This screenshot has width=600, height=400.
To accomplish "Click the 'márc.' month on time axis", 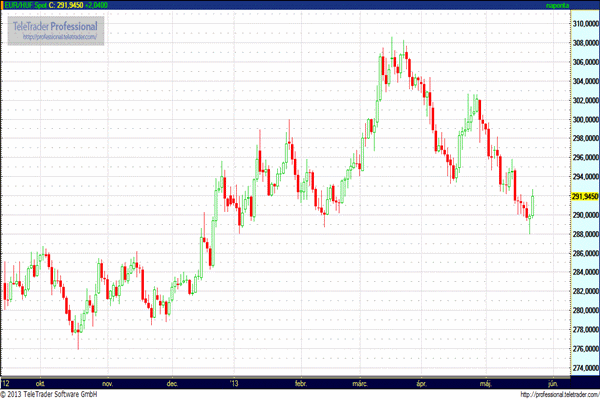I will coord(359,383).
